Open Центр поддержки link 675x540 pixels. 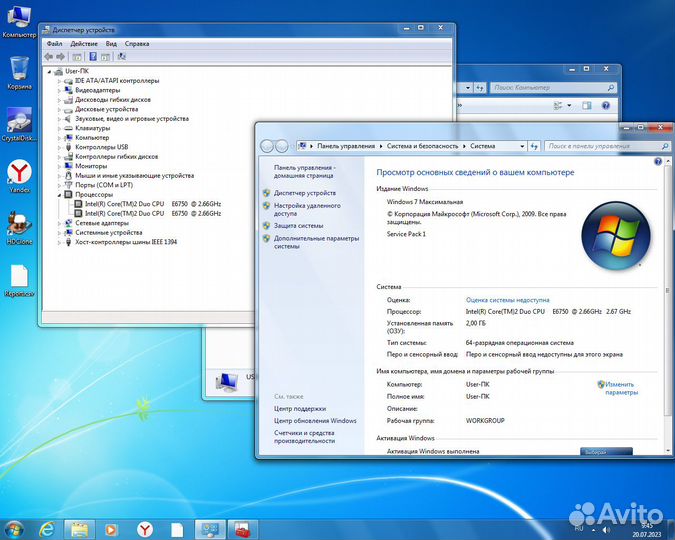click(300, 409)
